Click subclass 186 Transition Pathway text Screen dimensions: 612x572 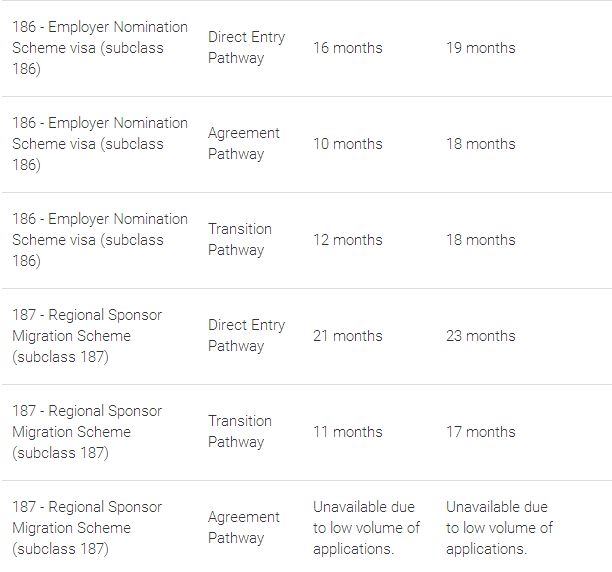(x=240, y=240)
